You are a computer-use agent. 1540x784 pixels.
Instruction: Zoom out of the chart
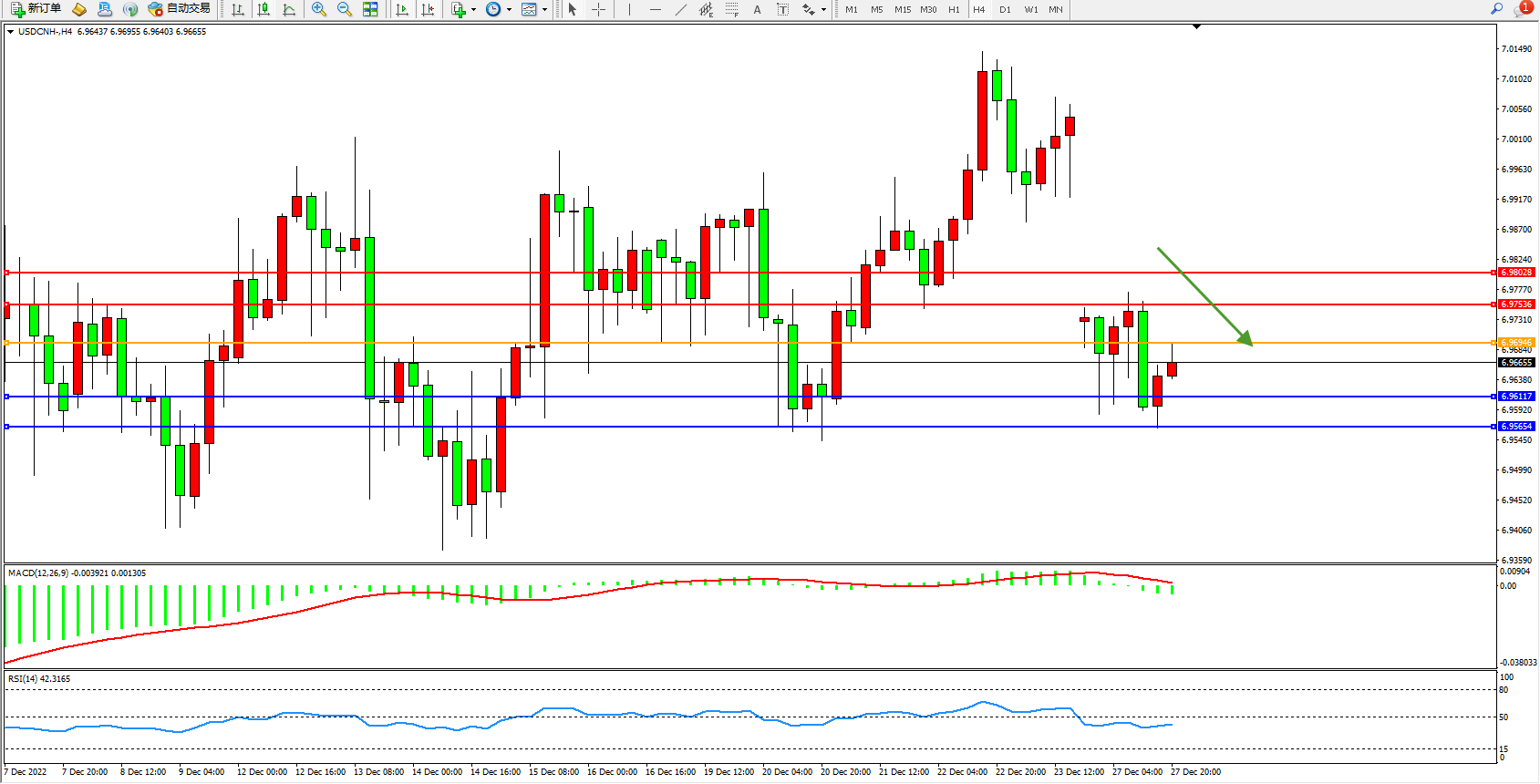pyautogui.click(x=345, y=9)
